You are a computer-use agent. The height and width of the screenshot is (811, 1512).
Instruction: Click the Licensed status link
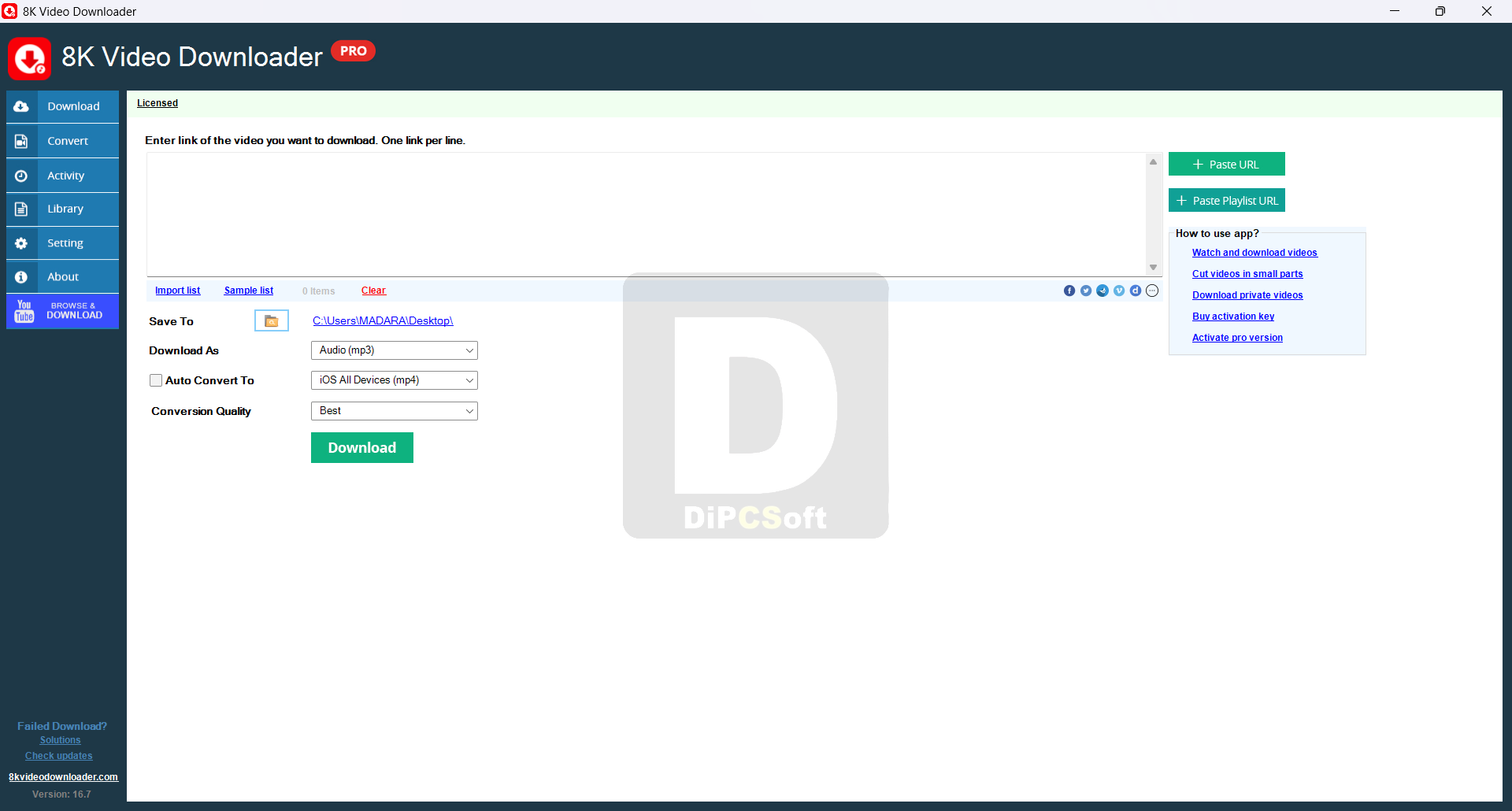pos(157,103)
